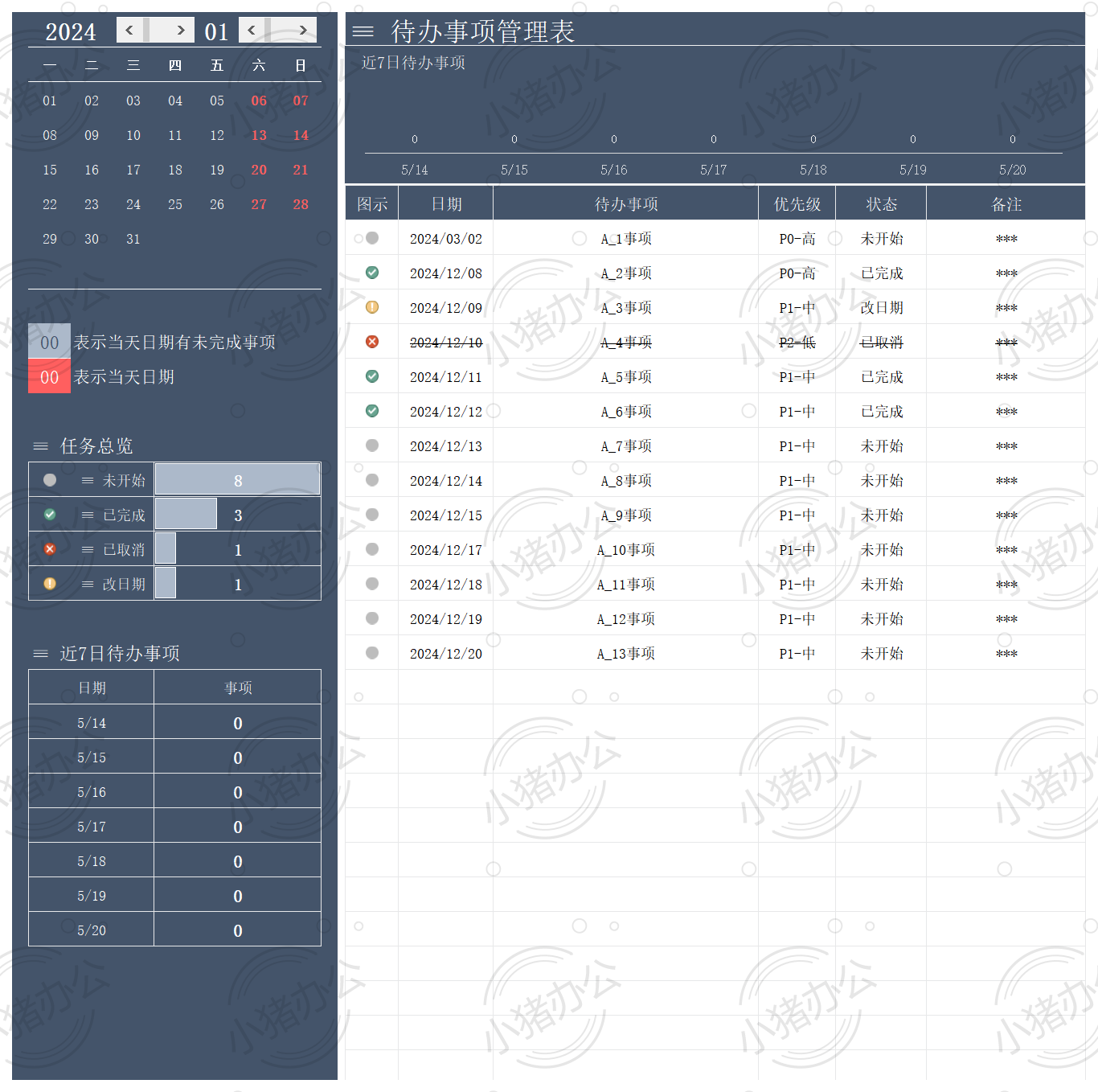
Task: Click the year decrease arrow next to 2024
Action: (x=129, y=30)
